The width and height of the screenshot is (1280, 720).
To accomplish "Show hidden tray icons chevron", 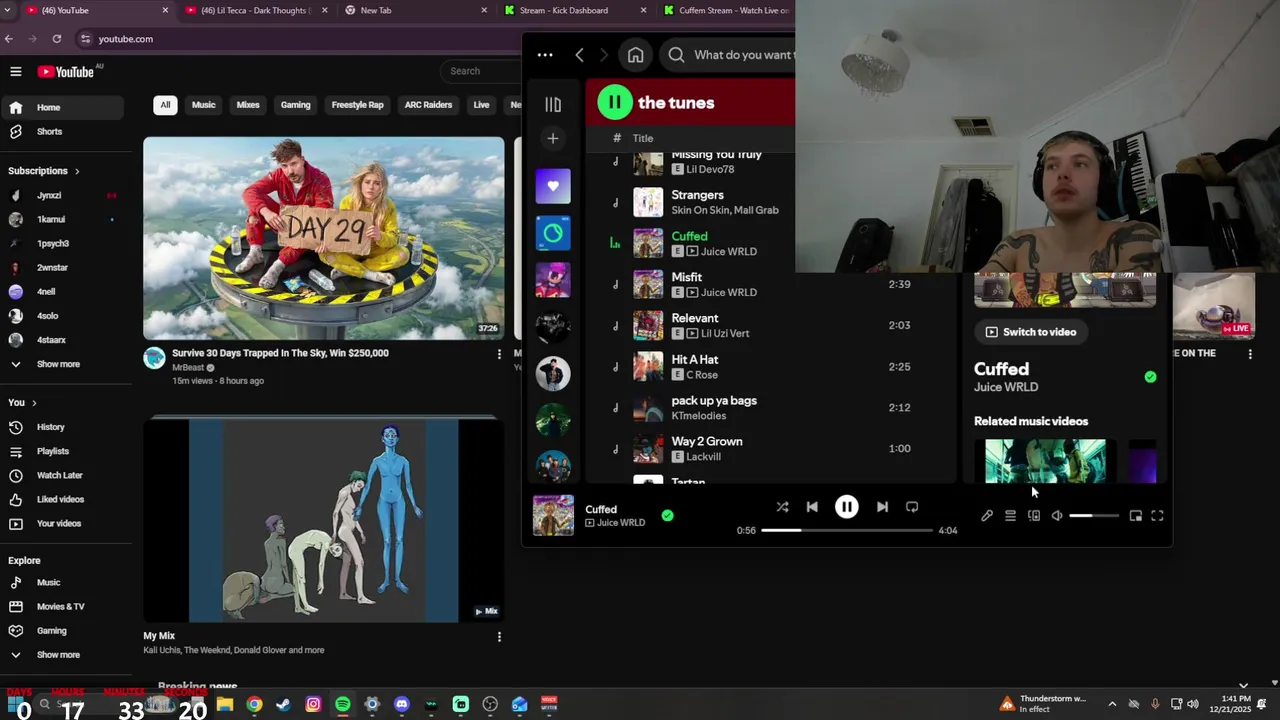I will tap(1112, 704).
